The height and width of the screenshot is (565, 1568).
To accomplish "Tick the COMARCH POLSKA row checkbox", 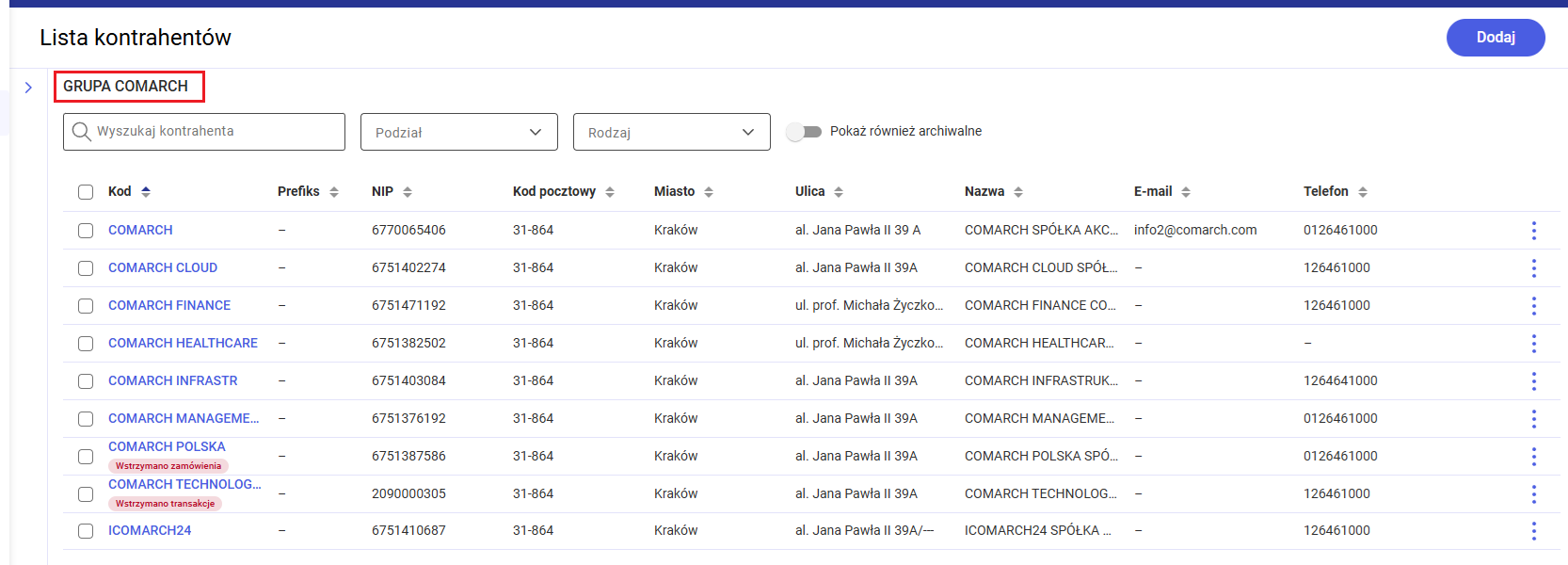I will [86, 457].
